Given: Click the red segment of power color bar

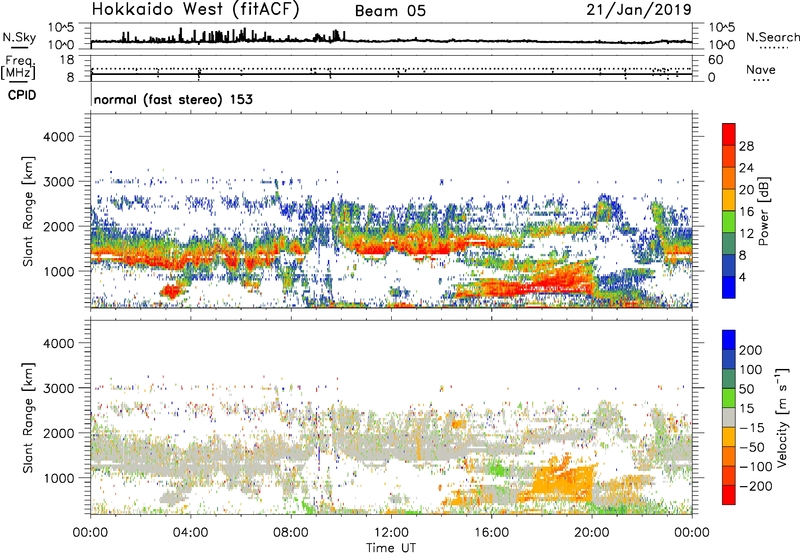Looking at the screenshot, I should pos(729,134).
